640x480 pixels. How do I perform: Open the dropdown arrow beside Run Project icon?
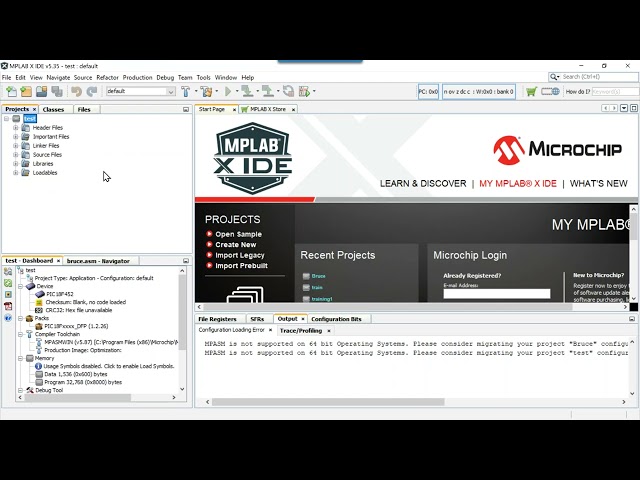[237, 91]
